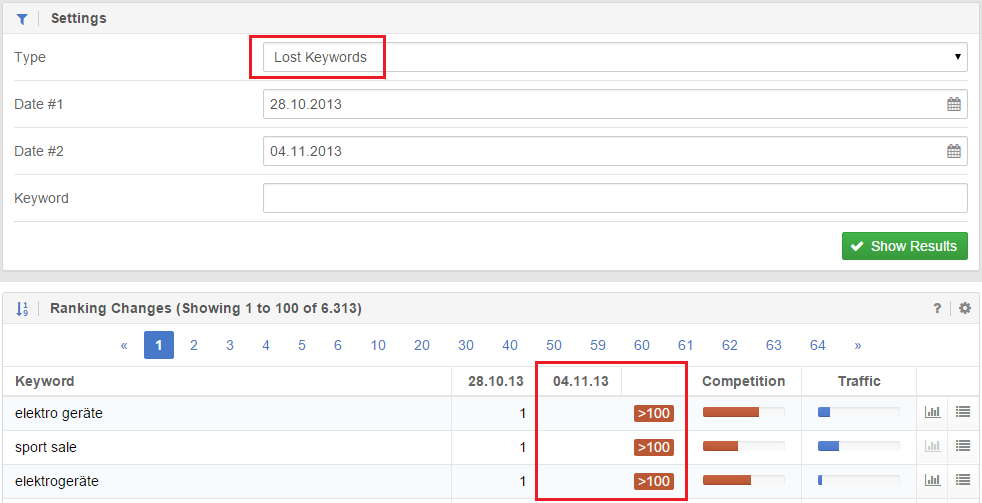Jump to pagination page 40
The image size is (982, 503).
[510, 345]
